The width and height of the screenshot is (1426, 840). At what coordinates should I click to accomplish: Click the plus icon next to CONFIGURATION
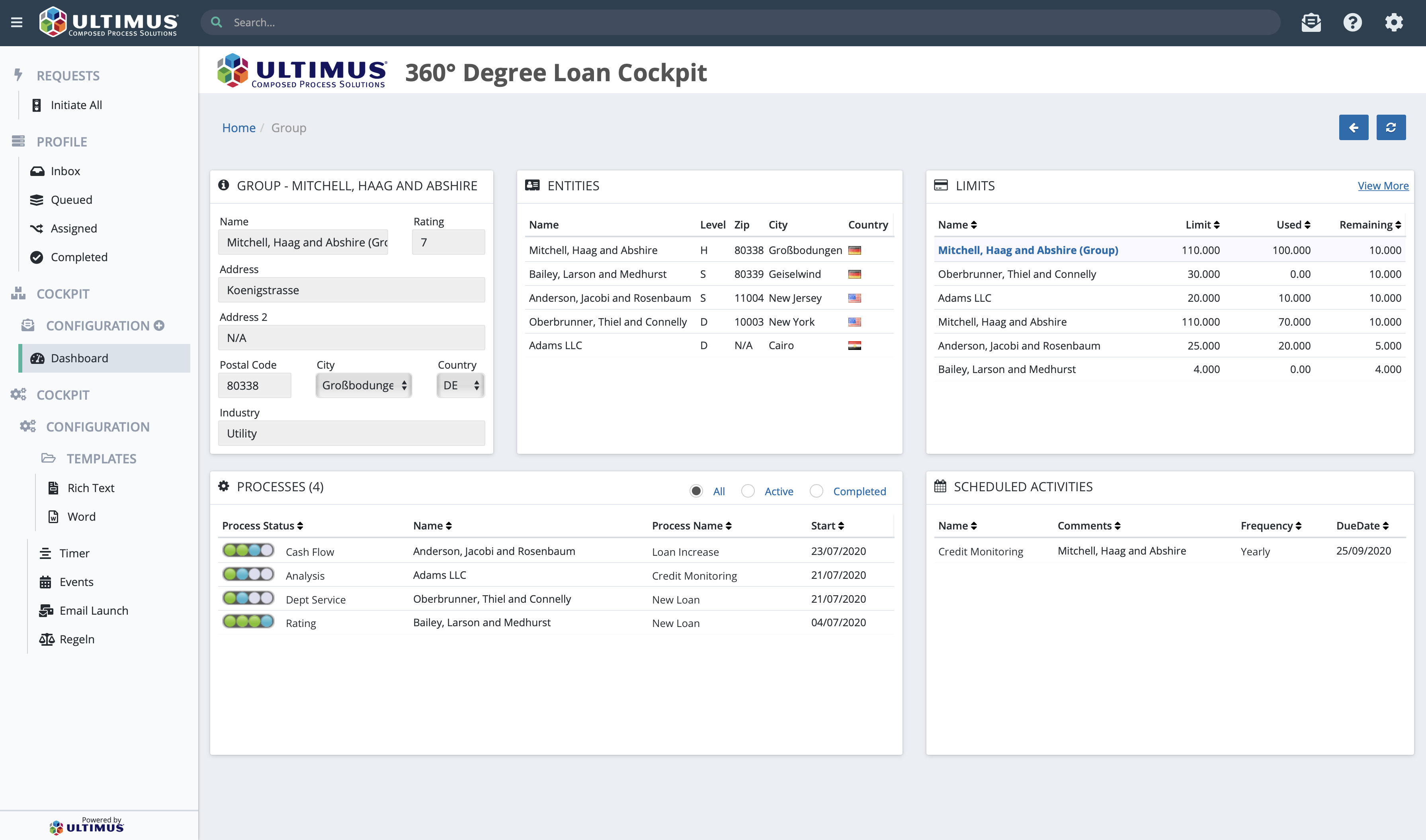tap(159, 325)
